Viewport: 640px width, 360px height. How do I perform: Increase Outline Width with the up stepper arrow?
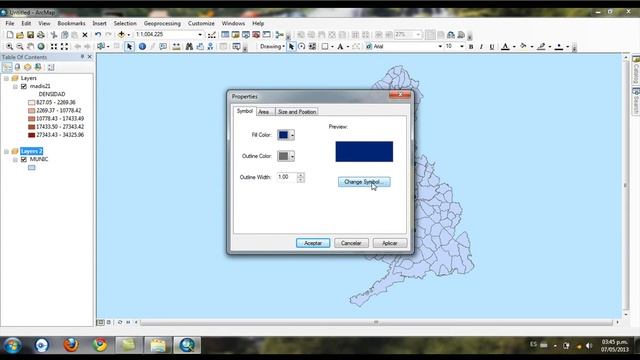coord(301,175)
